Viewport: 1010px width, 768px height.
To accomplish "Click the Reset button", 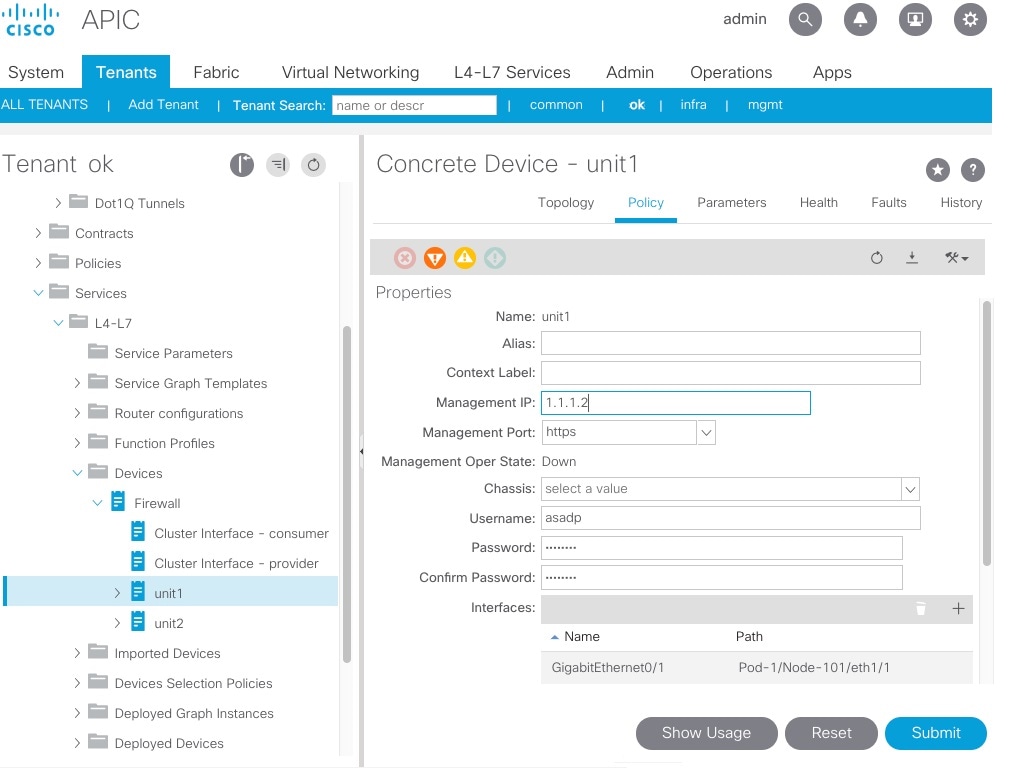I will [832, 733].
